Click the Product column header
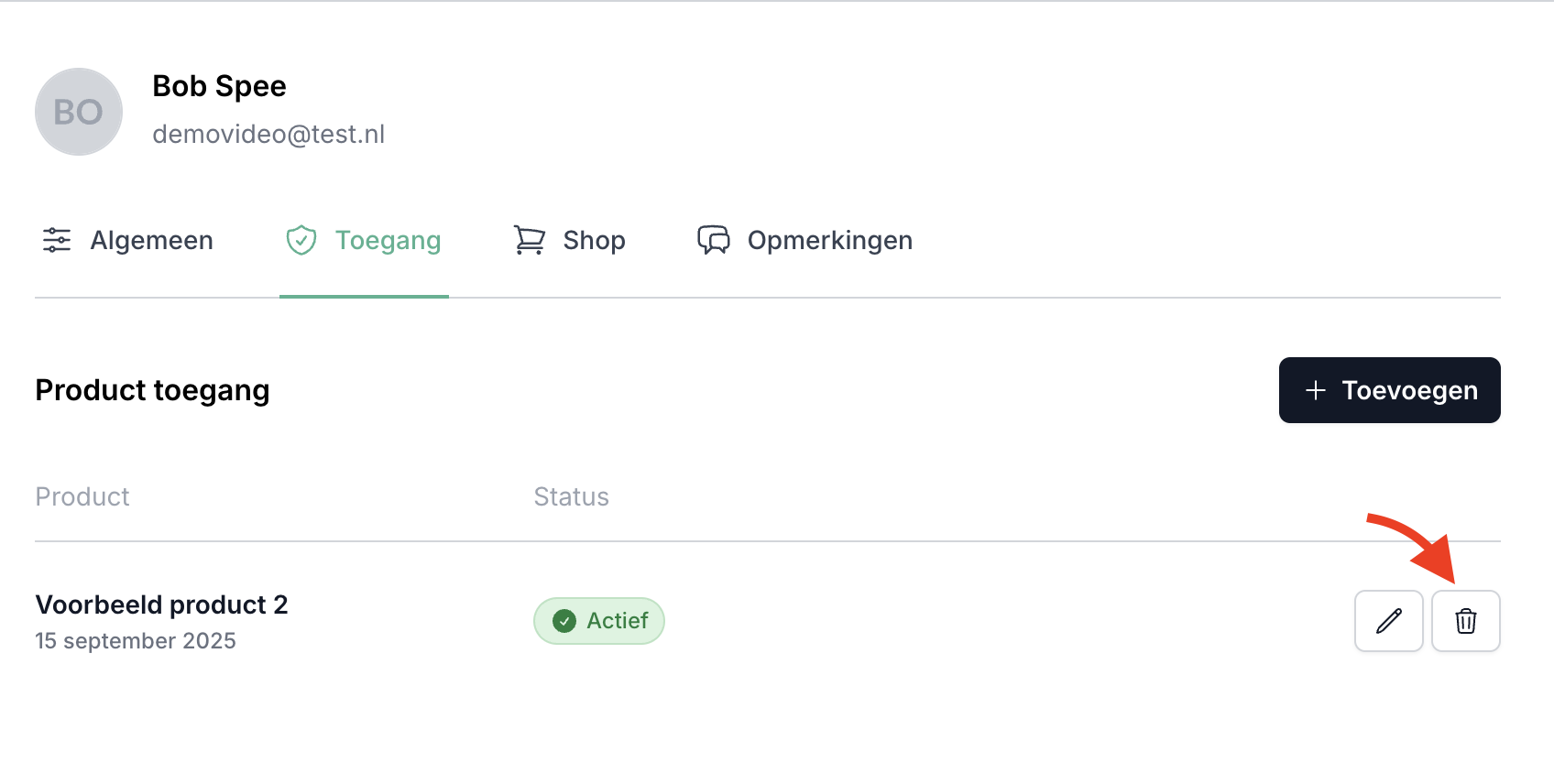This screenshot has width=1554, height=784. (x=82, y=496)
